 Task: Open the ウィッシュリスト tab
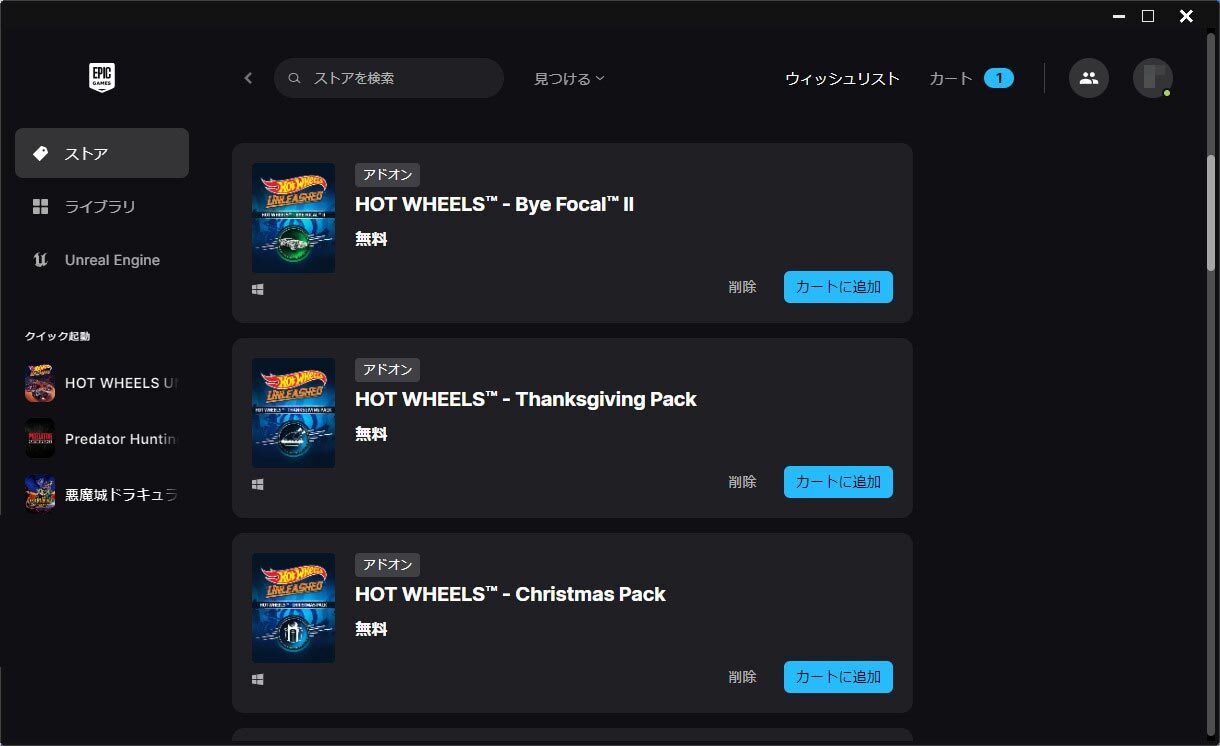[x=842, y=78]
